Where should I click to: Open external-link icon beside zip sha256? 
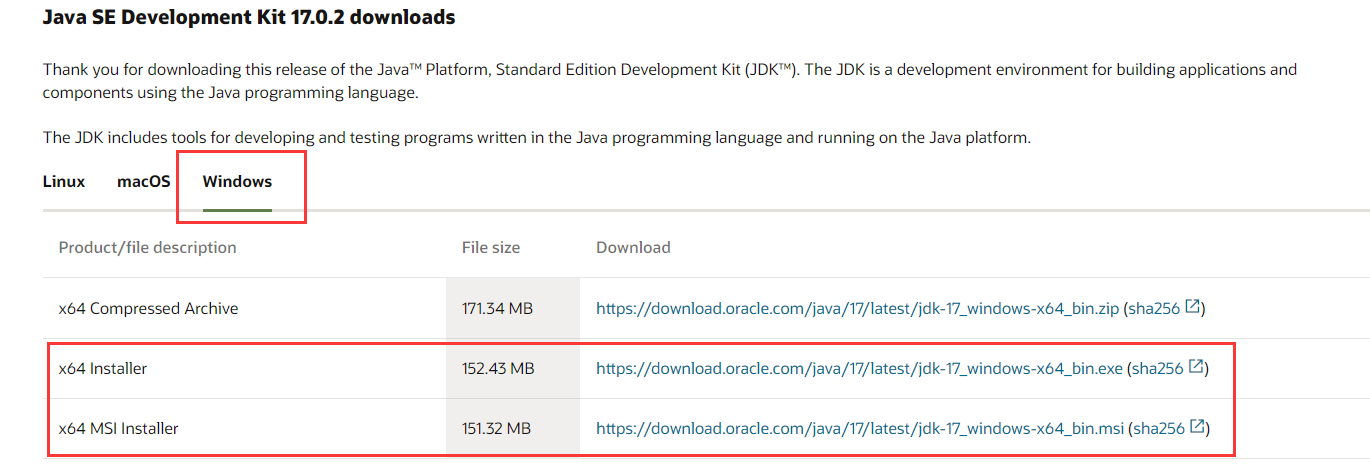1192,308
